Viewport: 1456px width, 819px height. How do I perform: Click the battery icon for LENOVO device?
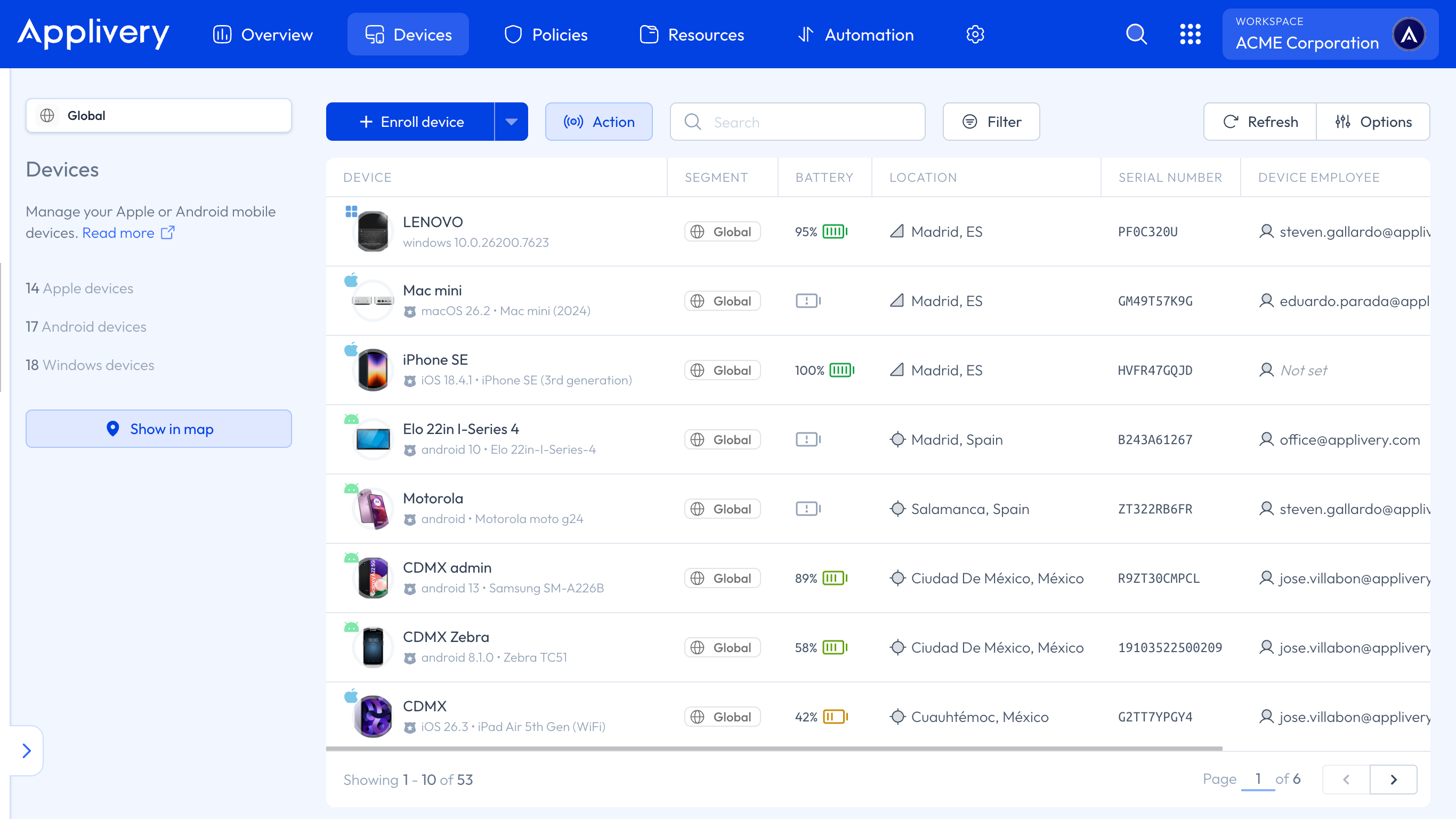[835, 232]
